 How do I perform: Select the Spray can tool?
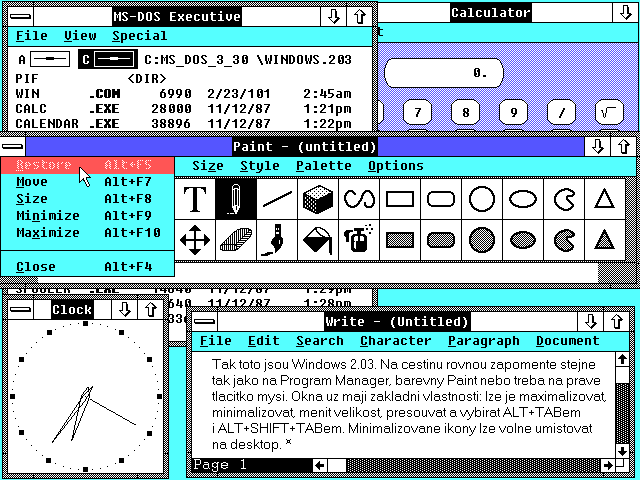[x=359, y=240]
